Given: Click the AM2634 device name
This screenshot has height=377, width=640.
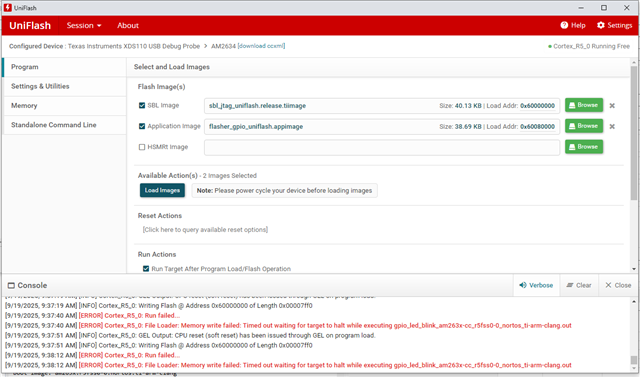Looking at the screenshot, I should tap(223, 46).
